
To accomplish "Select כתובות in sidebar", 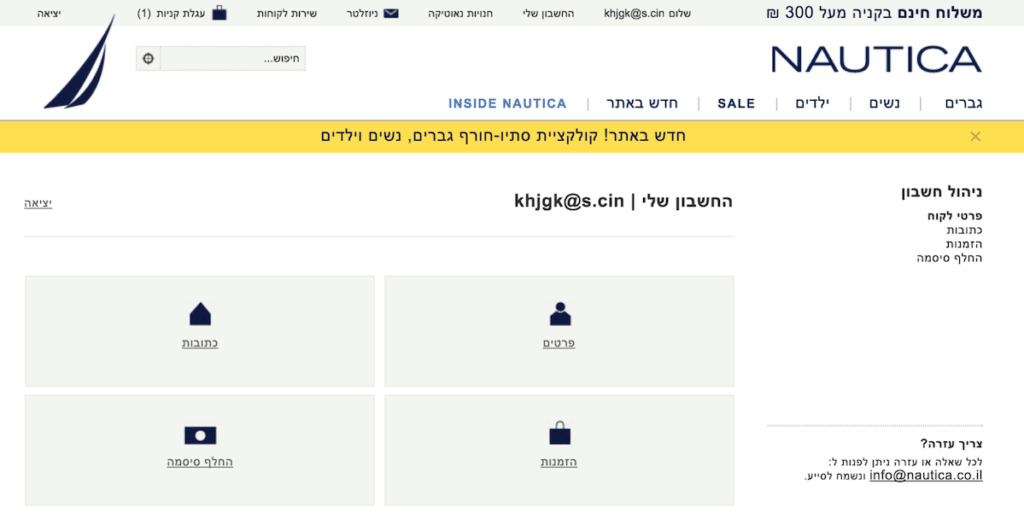I will [x=964, y=230].
